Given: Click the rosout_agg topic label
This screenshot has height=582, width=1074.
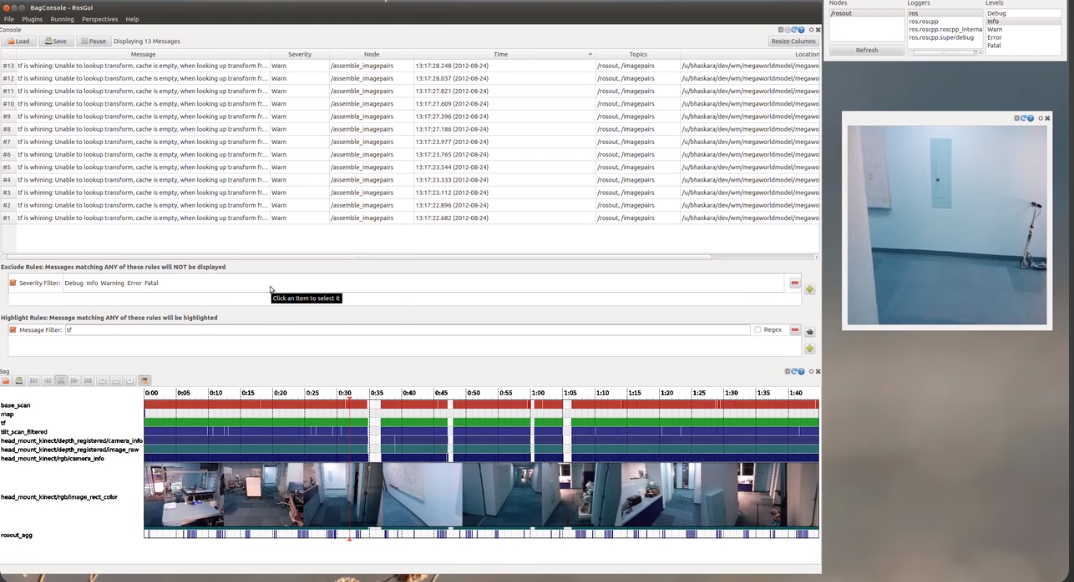Looking at the screenshot, I should [x=16, y=535].
